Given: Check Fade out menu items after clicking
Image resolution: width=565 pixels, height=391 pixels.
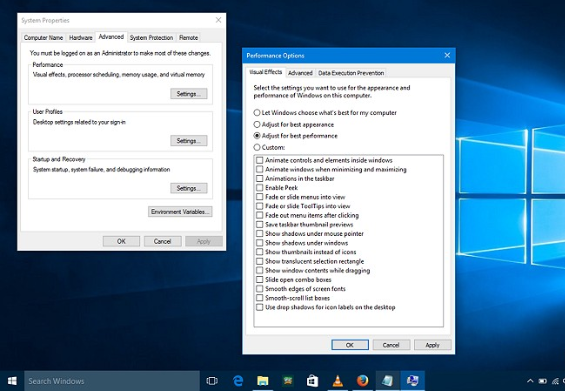Looking at the screenshot, I should tap(259, 215).
